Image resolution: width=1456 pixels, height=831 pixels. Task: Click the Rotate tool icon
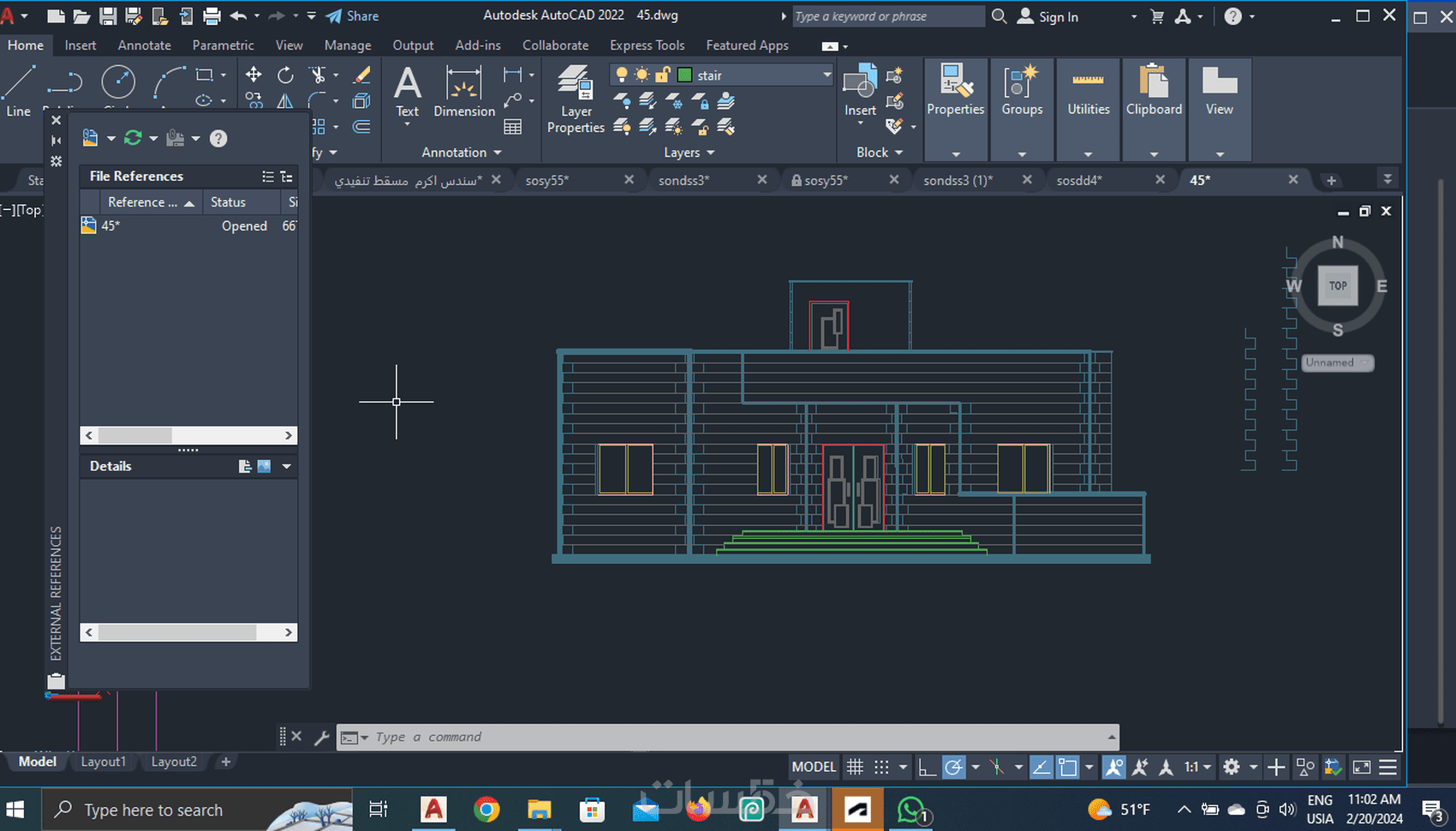click(285, 75)
